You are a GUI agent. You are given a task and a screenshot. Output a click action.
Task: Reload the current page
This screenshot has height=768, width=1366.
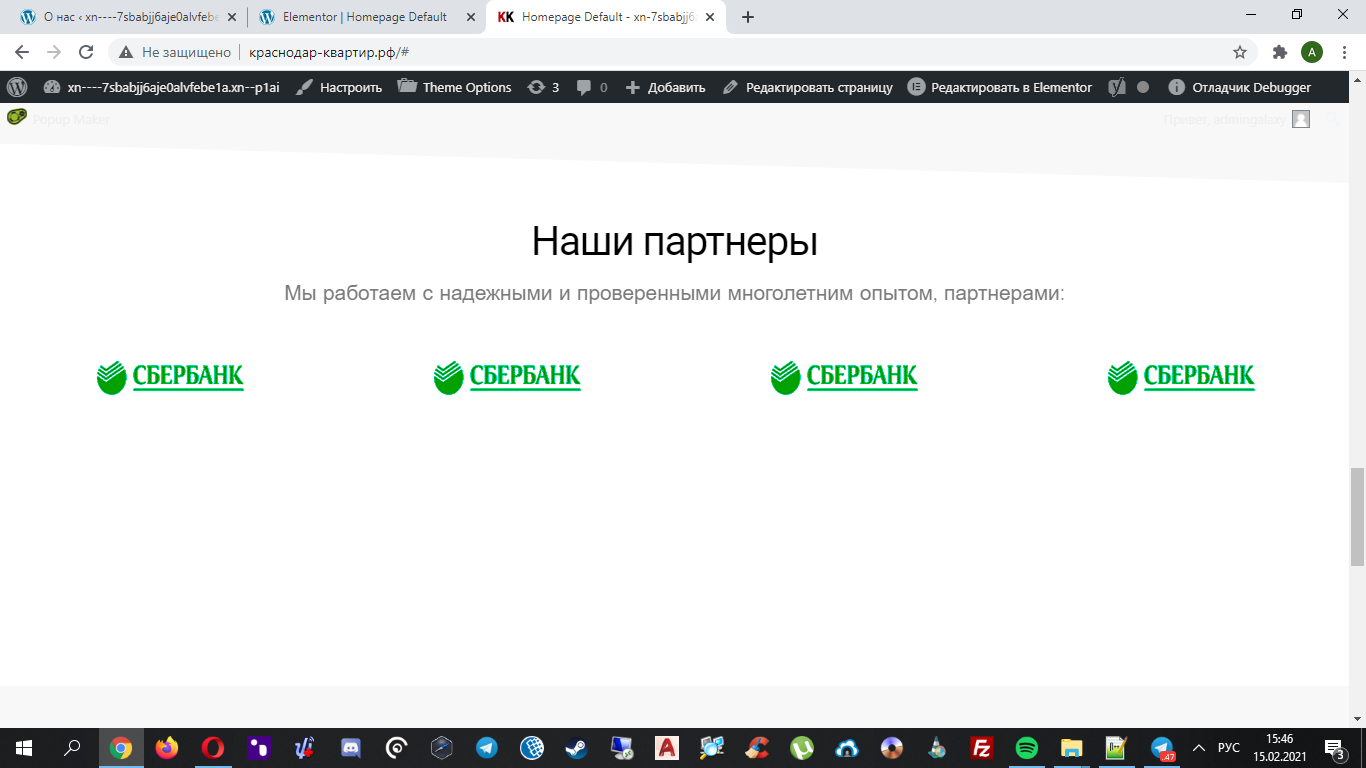tap(86, 52)
